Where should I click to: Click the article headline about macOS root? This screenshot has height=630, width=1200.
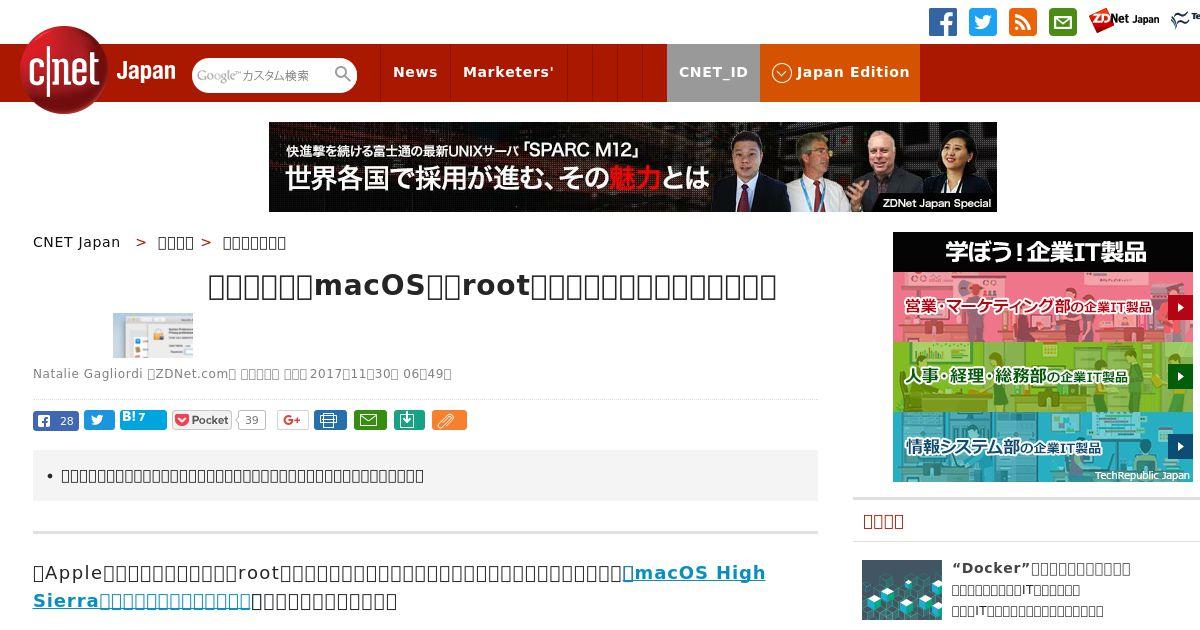(492, 286)
